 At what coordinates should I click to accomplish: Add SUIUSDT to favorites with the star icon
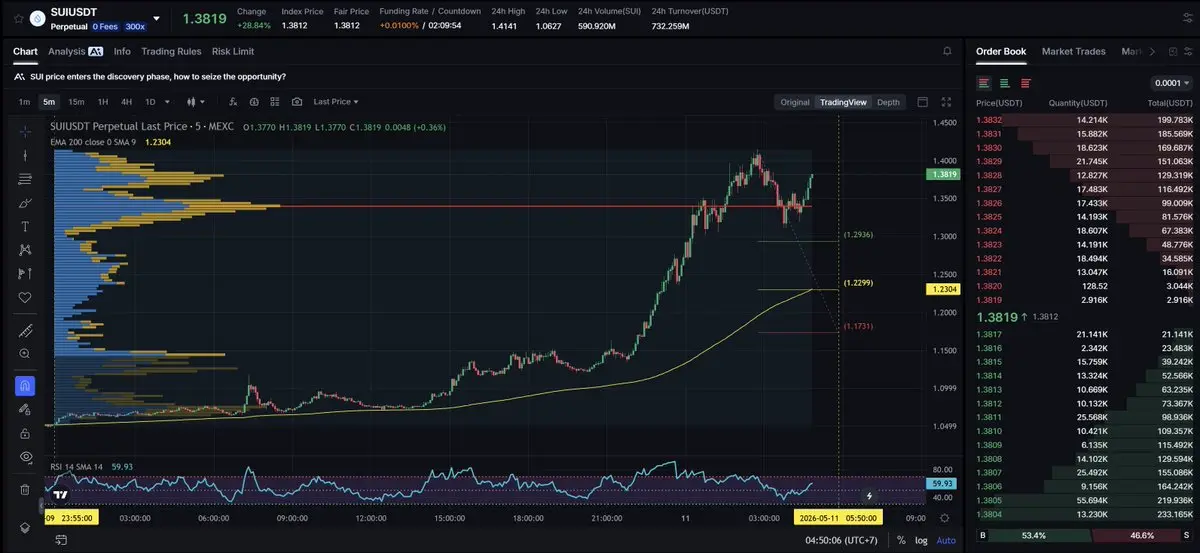click(x=19, y=18)
